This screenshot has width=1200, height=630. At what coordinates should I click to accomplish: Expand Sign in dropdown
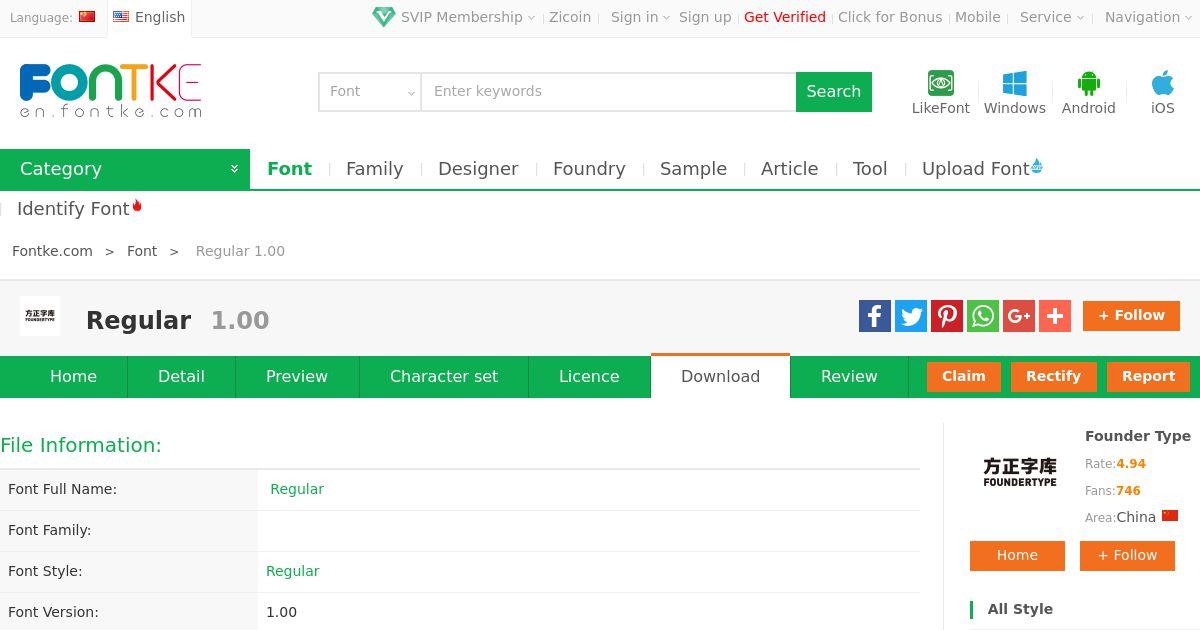click(x=640, y=17)
